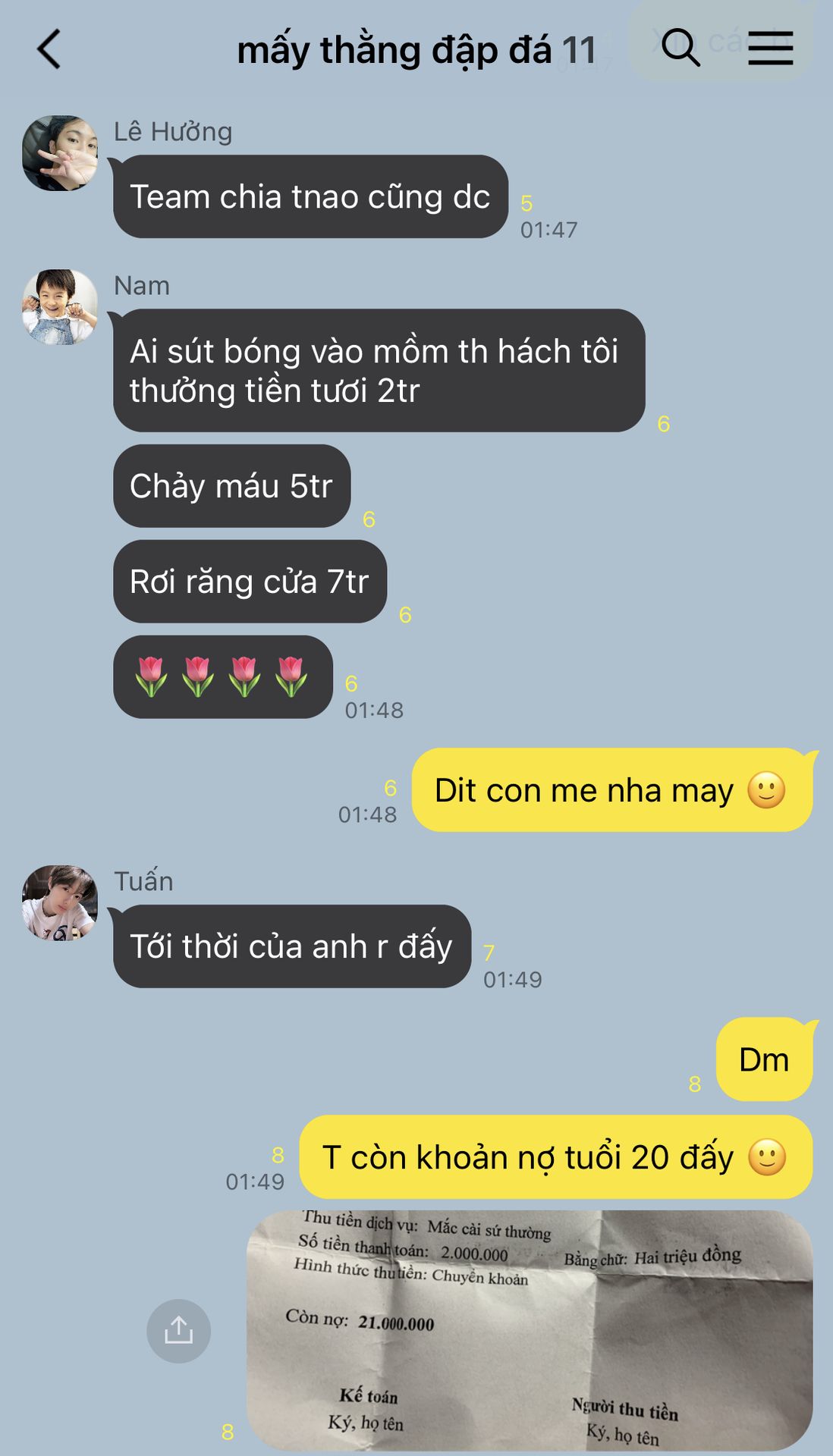Select the "Team chia tnao cũng dc" message

point(310,196)
